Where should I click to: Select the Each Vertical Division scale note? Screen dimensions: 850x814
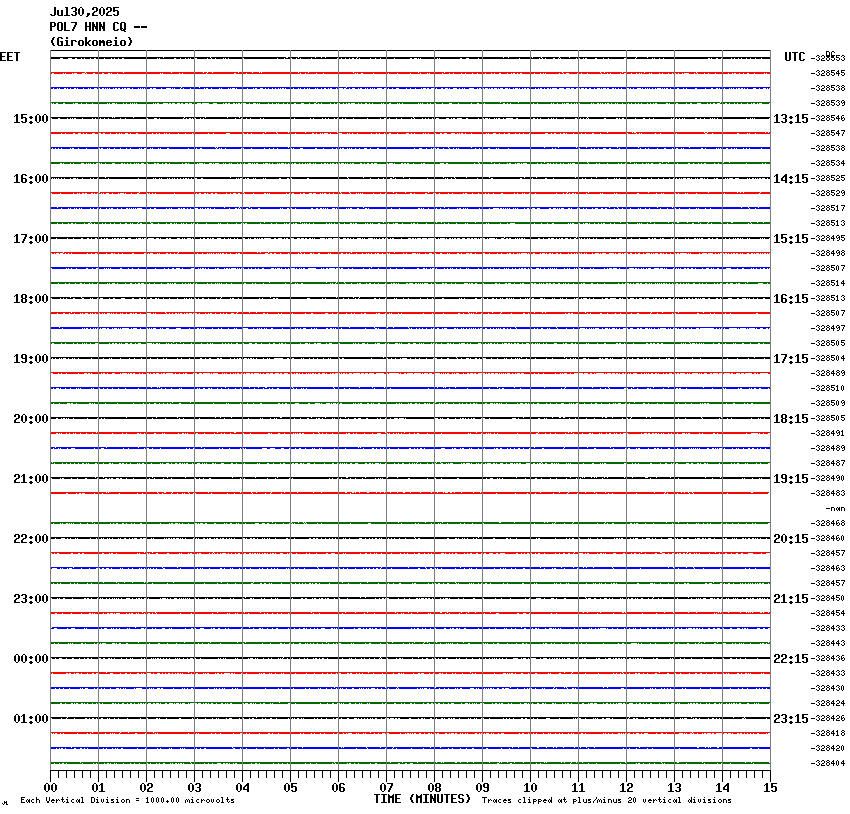(x=127, y=800)
